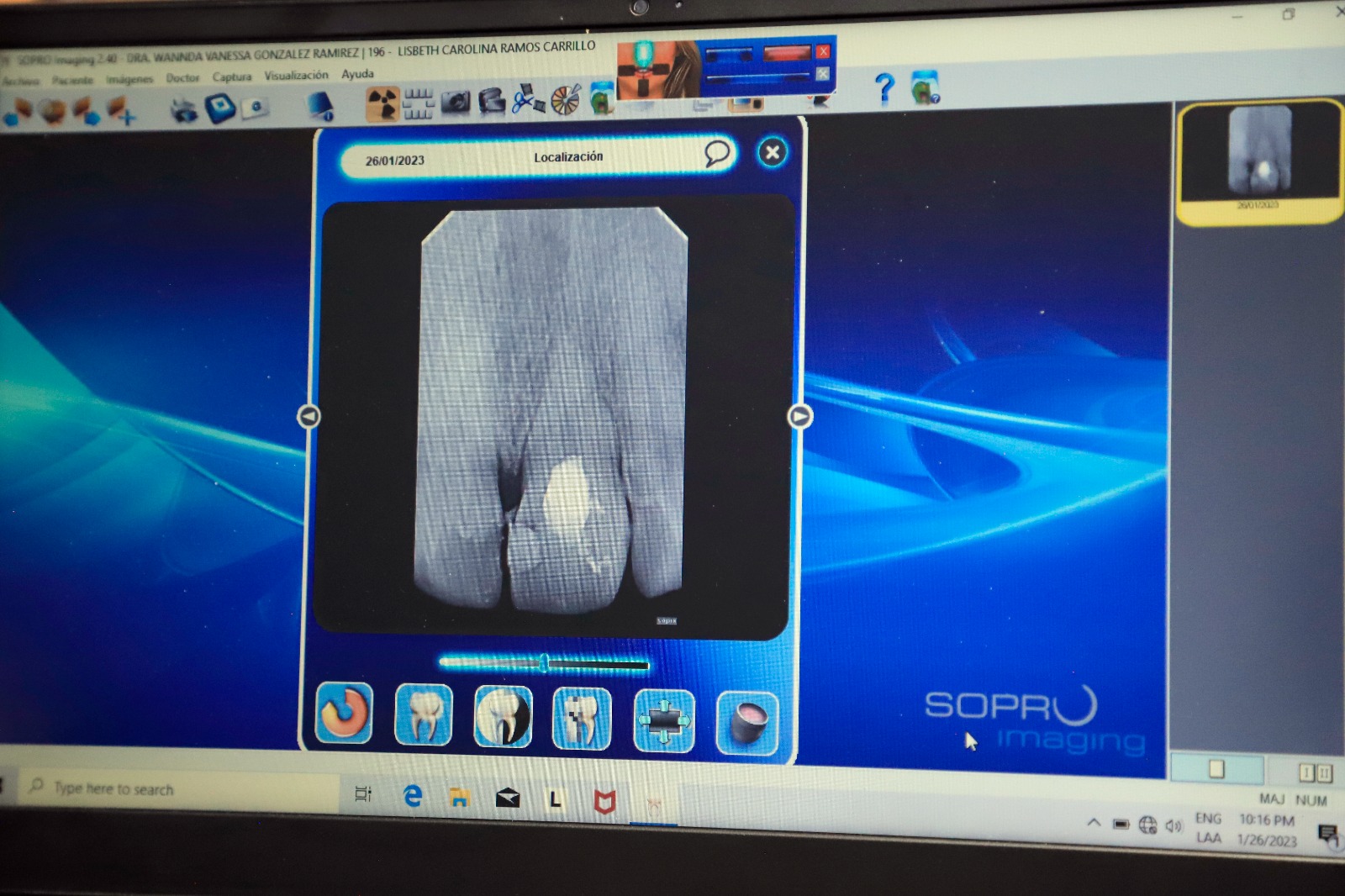This screenshot has width=1345, height=896.
Task: Open the Mail app from taskbar
Action: coord(507,798)
